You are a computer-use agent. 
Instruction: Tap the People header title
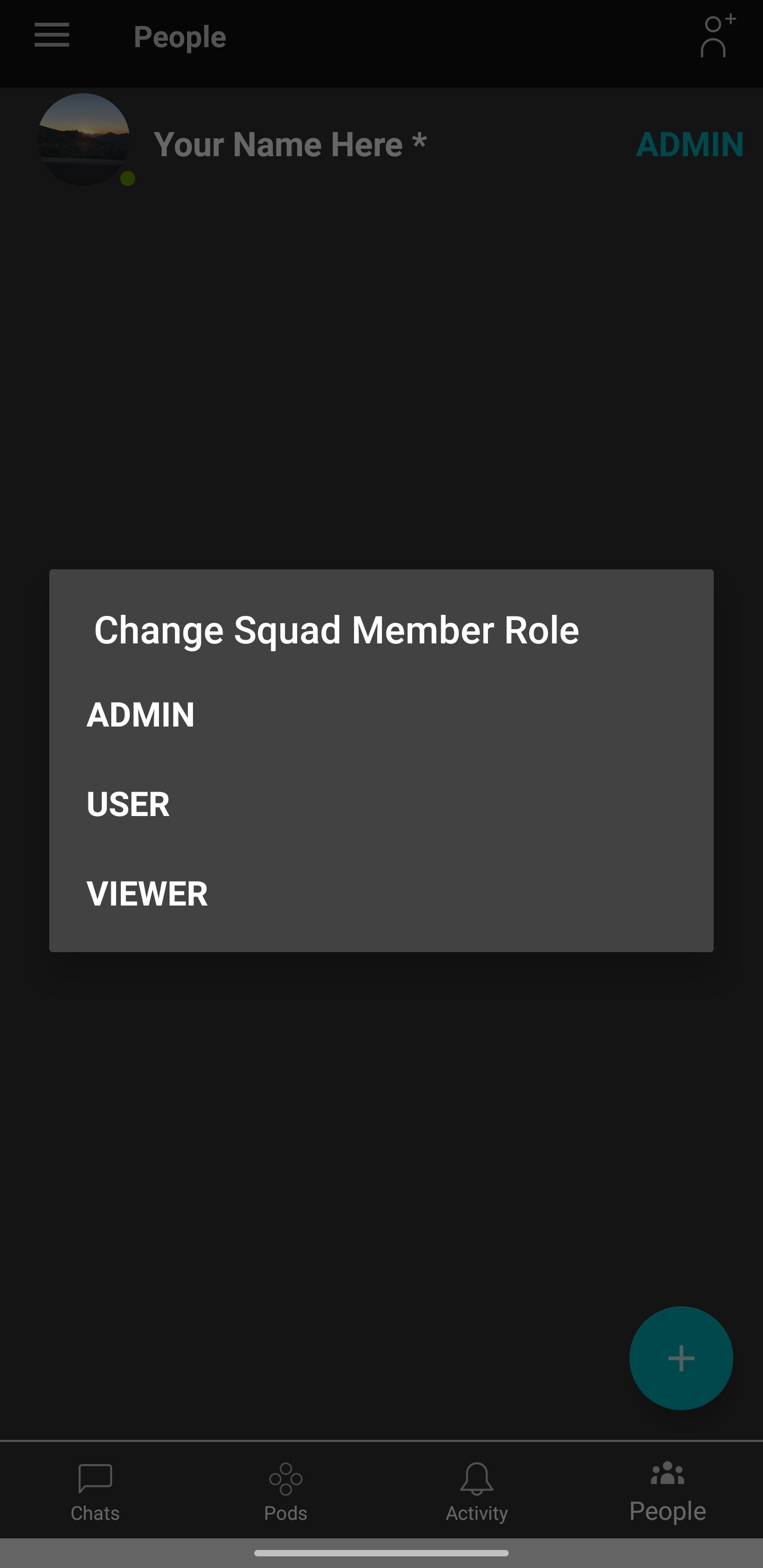coord(180,37)
